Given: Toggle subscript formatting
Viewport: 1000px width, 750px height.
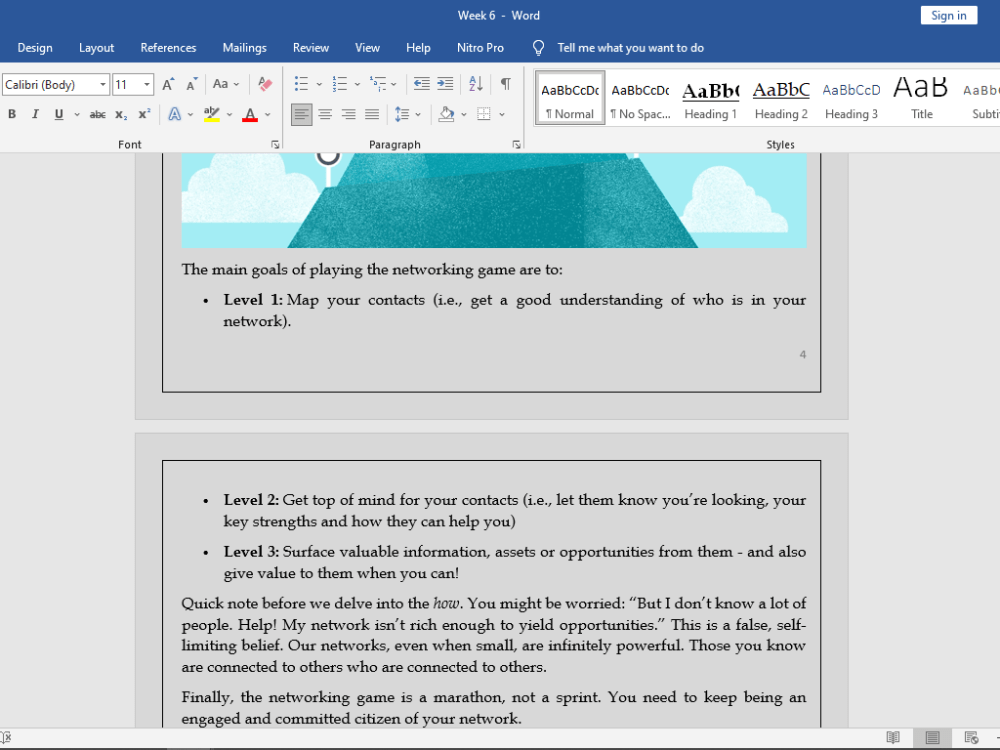Looking at the screenshot, I should 121,114.
